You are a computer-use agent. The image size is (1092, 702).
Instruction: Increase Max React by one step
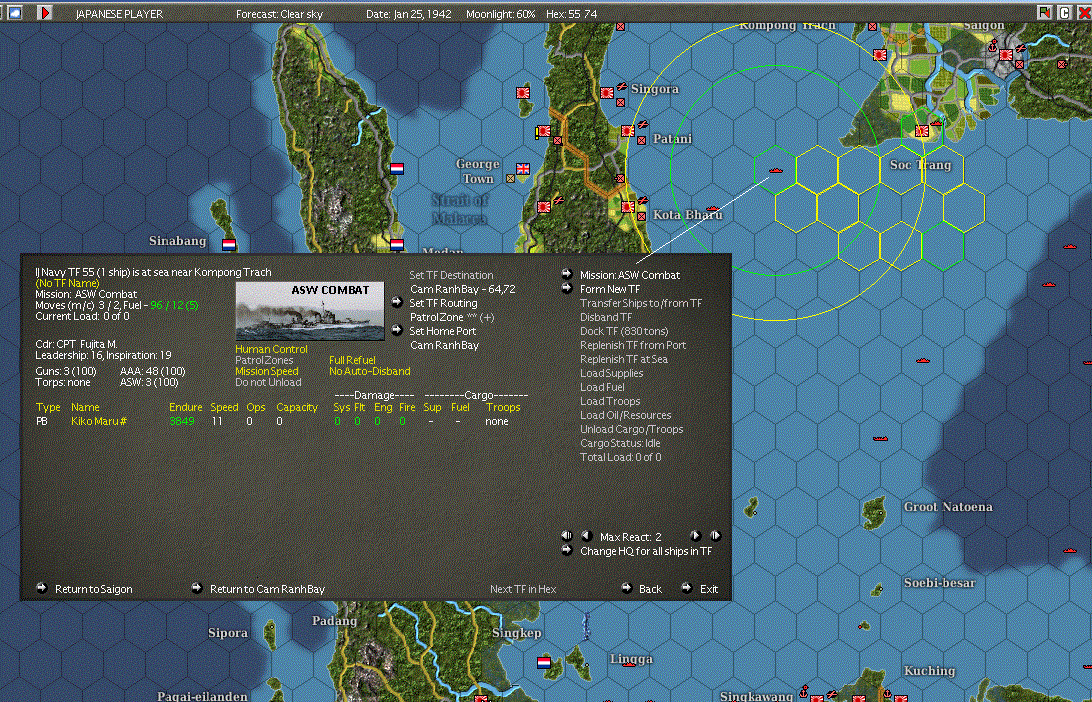coord(695,536)
